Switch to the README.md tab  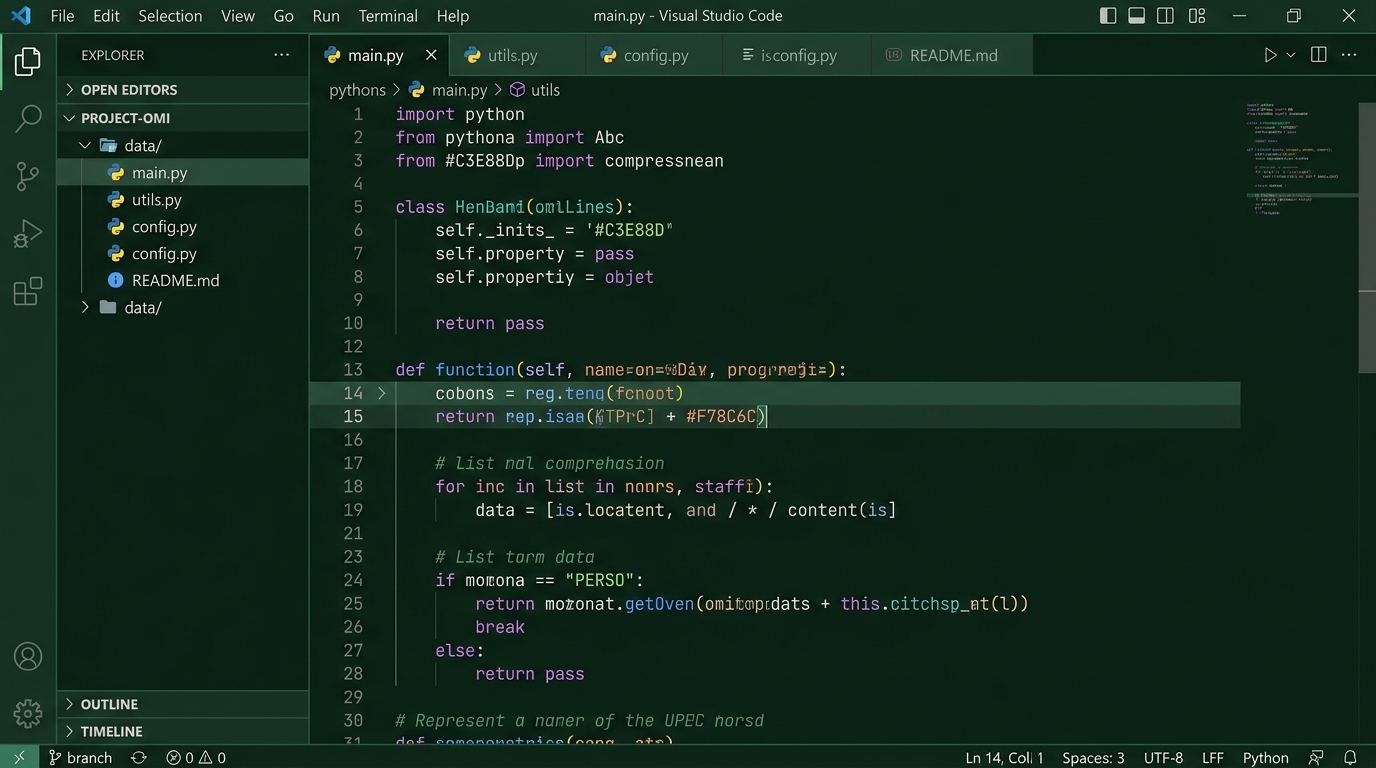[953, 55]
